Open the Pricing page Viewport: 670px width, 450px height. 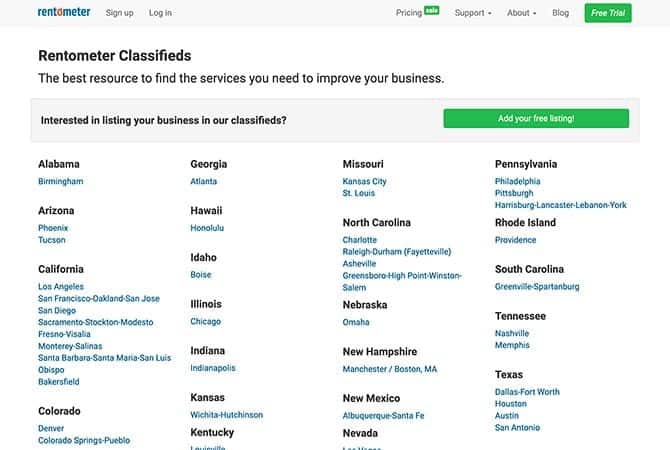click(x=409, y=13)
